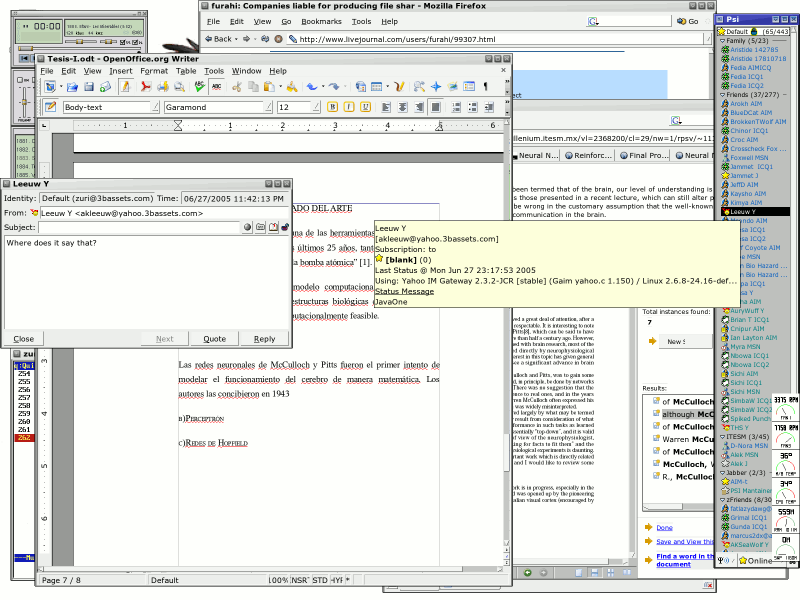Click the Styles and Formatting icon beside Body-text
The image size is (800, 600).
pyautogui.click(x=50, y=107)
